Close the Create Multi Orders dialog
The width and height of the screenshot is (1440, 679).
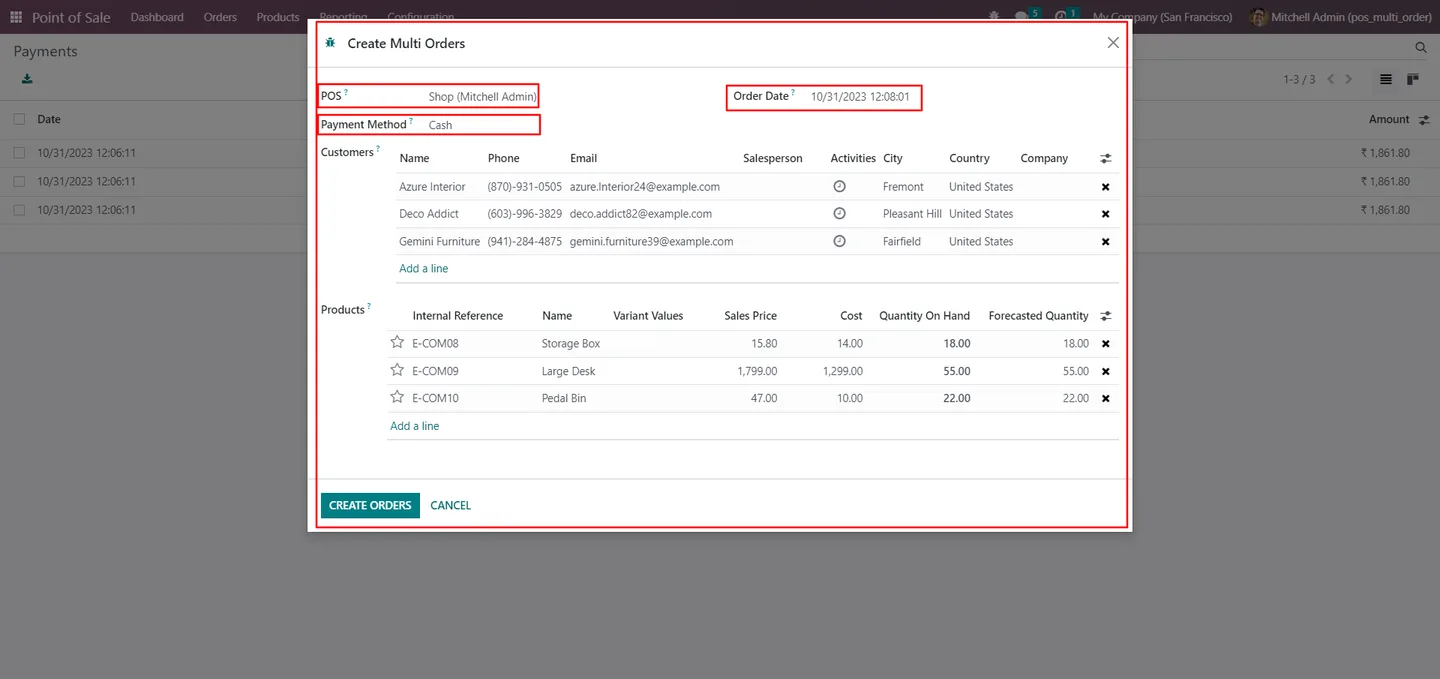coord(1113,43)
